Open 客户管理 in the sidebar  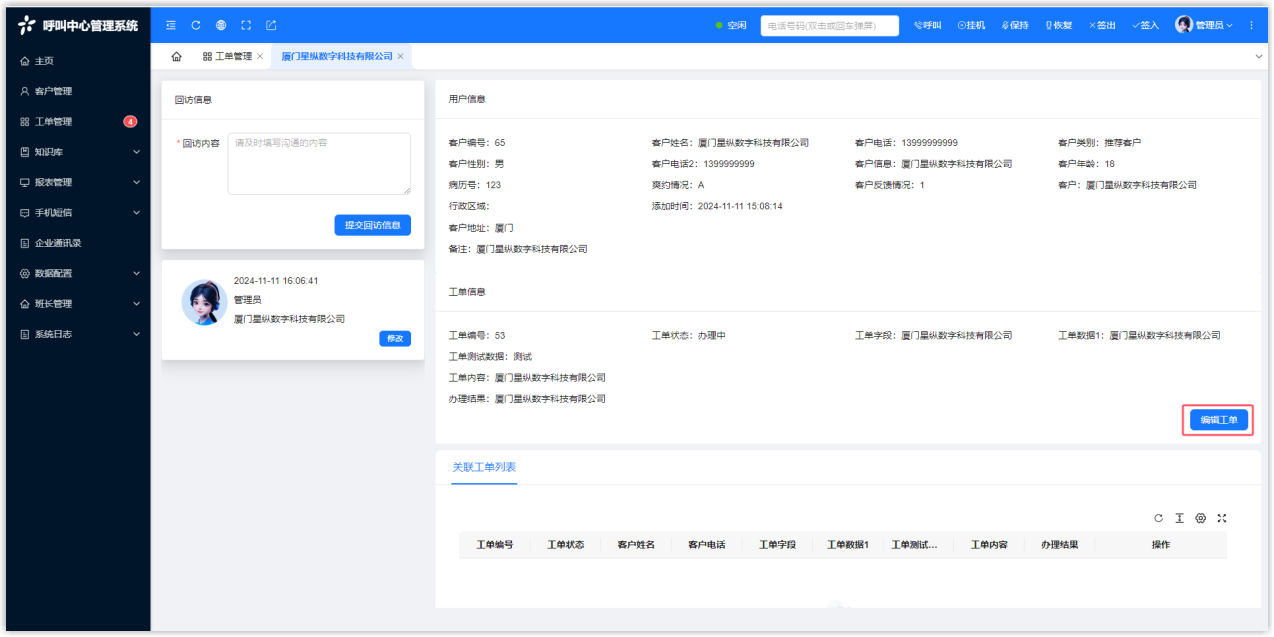[54, 91]
